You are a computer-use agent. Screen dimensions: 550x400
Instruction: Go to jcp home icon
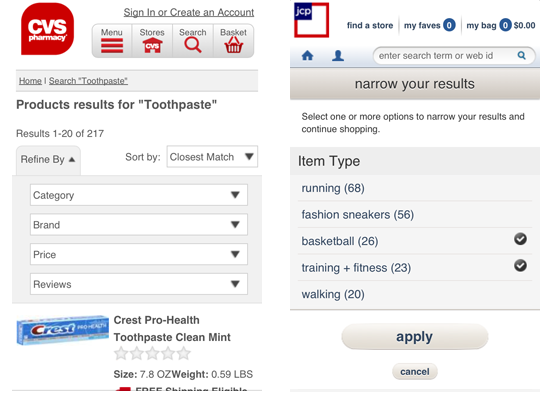308,55
